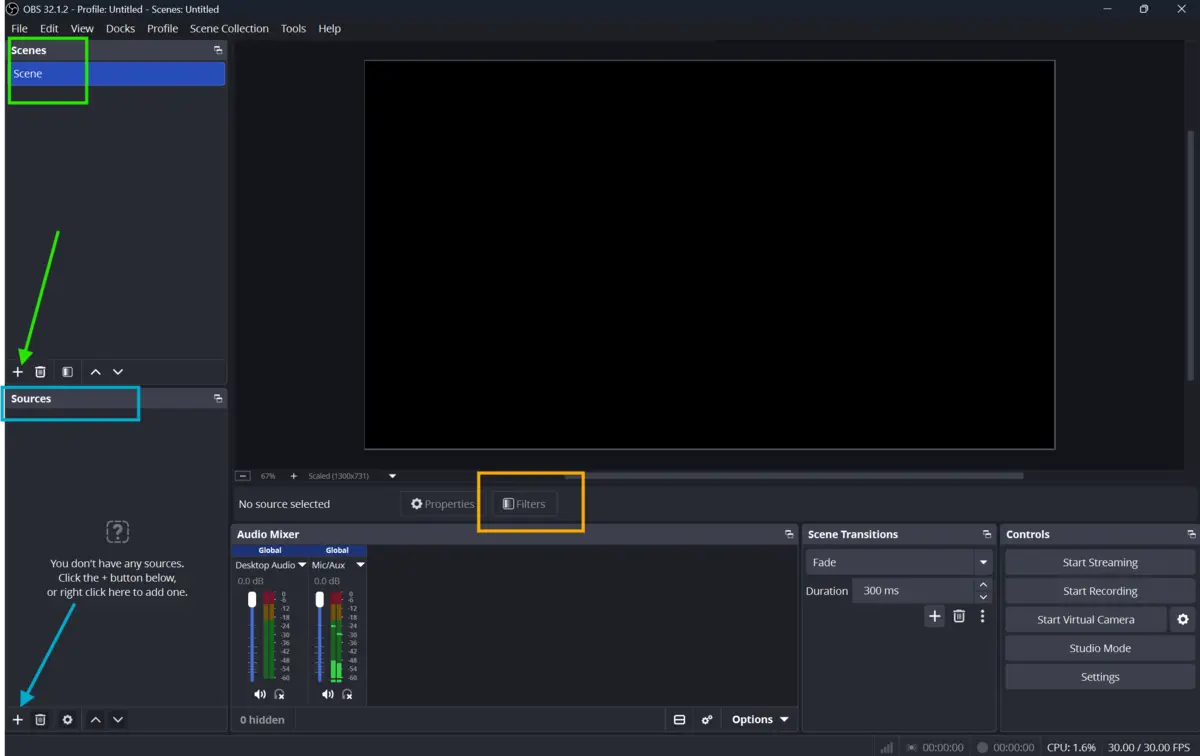Delete scene using Scenes panel trash icon
The width and height of the screenshot is (1200, 756).
(x=40, y=372)
